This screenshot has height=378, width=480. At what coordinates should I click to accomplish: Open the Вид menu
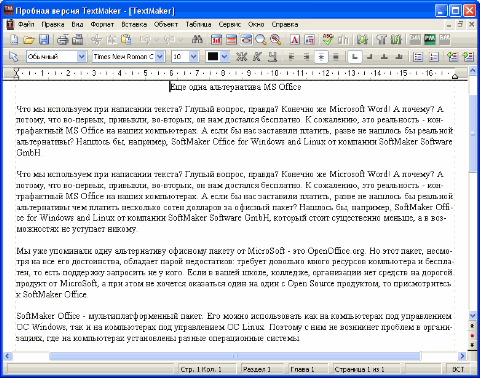point(77,24)
